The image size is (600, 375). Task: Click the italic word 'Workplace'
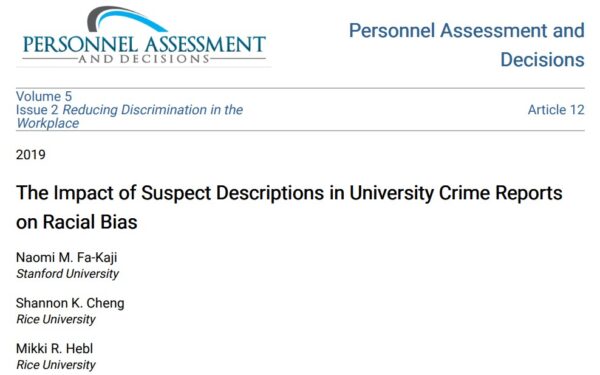tap(48, 123)
